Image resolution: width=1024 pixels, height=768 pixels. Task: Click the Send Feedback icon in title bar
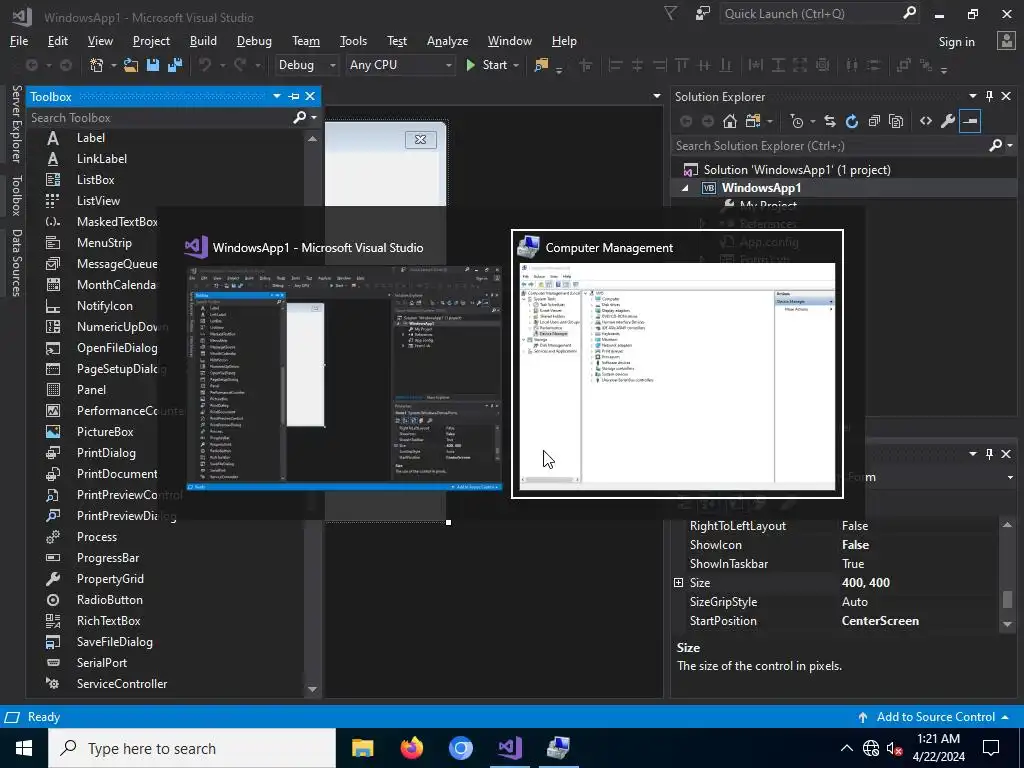tap(702, 13)
